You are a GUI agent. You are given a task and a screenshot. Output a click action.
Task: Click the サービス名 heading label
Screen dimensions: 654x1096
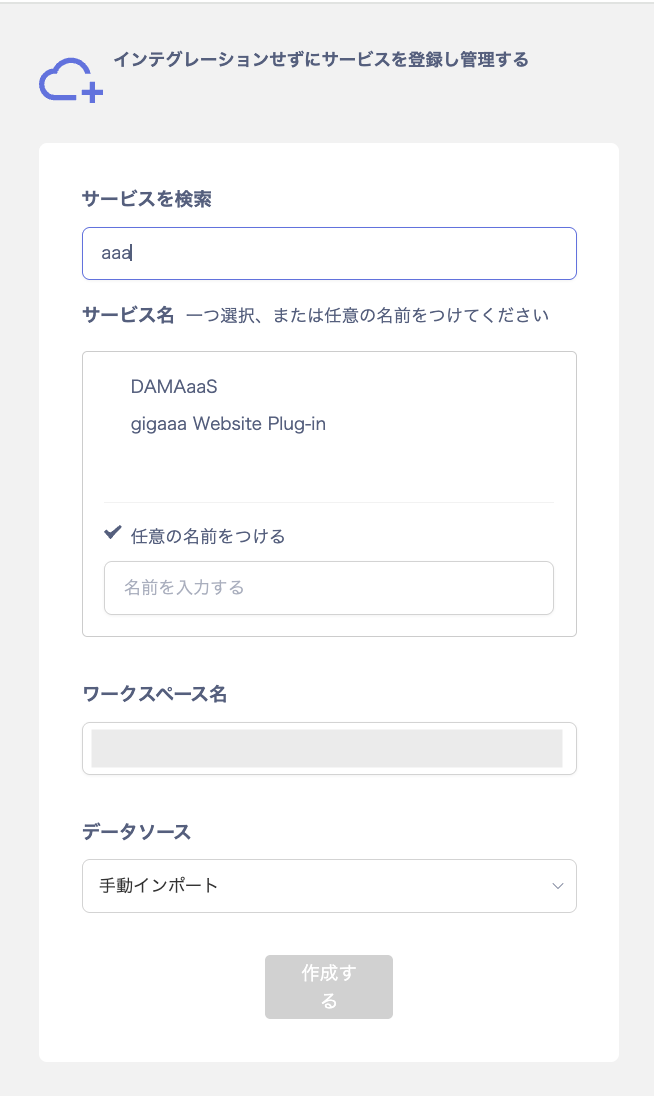[128, 316]
